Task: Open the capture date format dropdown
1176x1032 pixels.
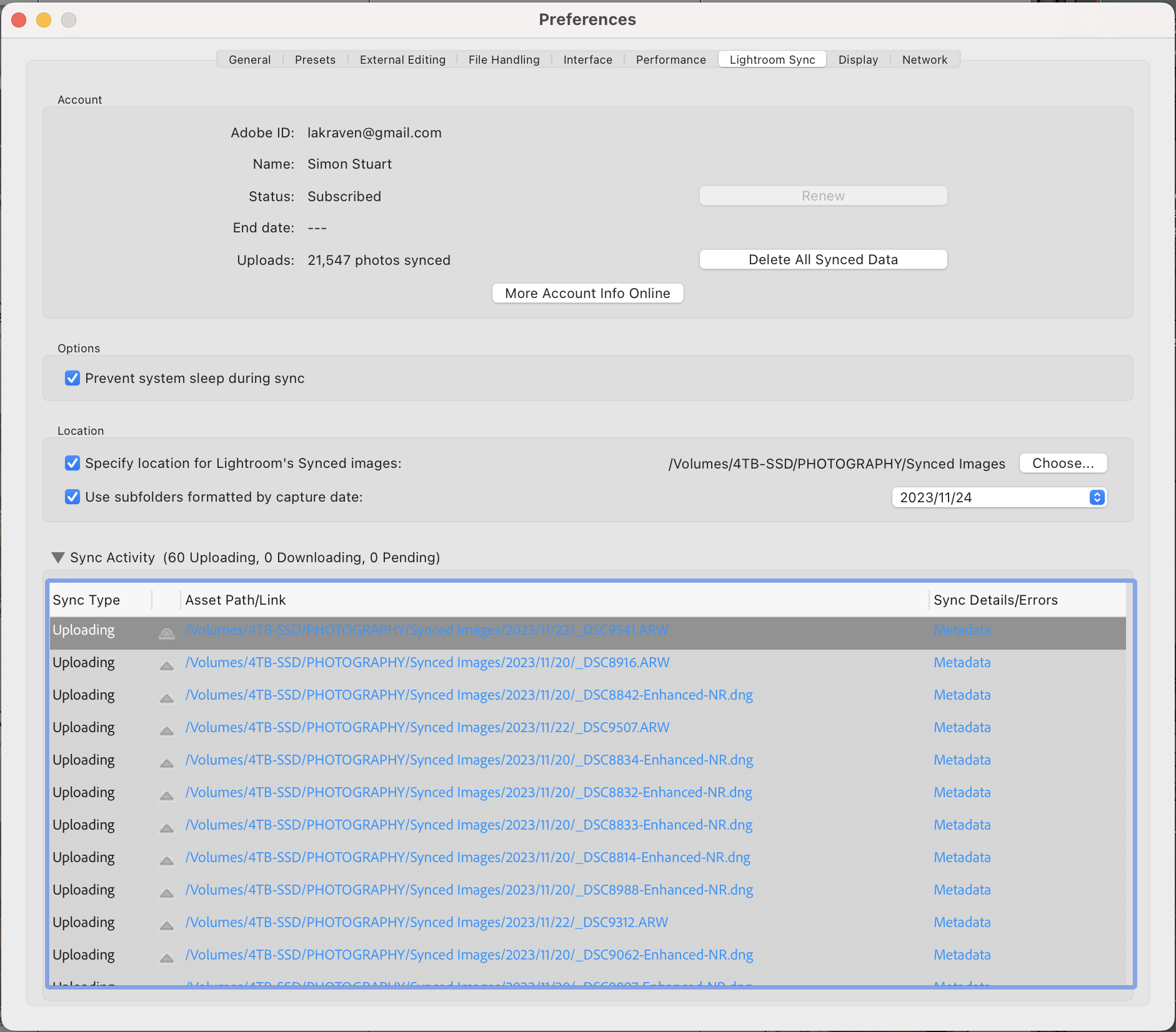Action: pyautogui.click(x=999, y=497)
